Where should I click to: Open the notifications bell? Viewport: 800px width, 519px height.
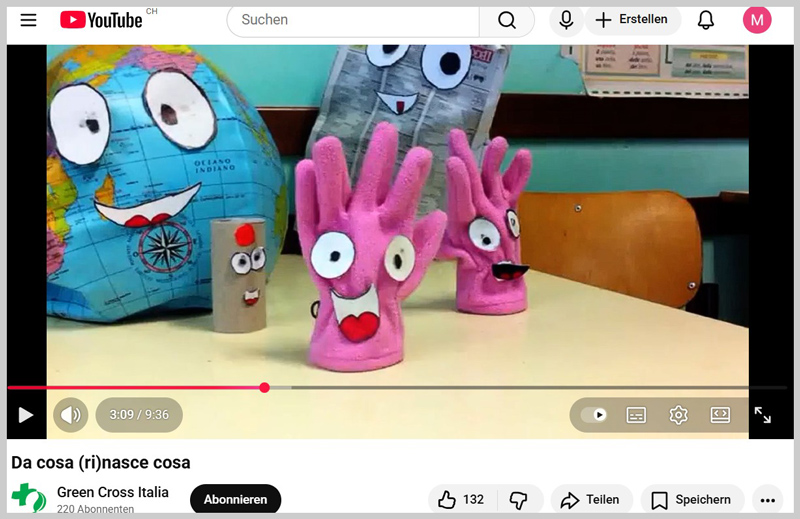coord(706,20)
